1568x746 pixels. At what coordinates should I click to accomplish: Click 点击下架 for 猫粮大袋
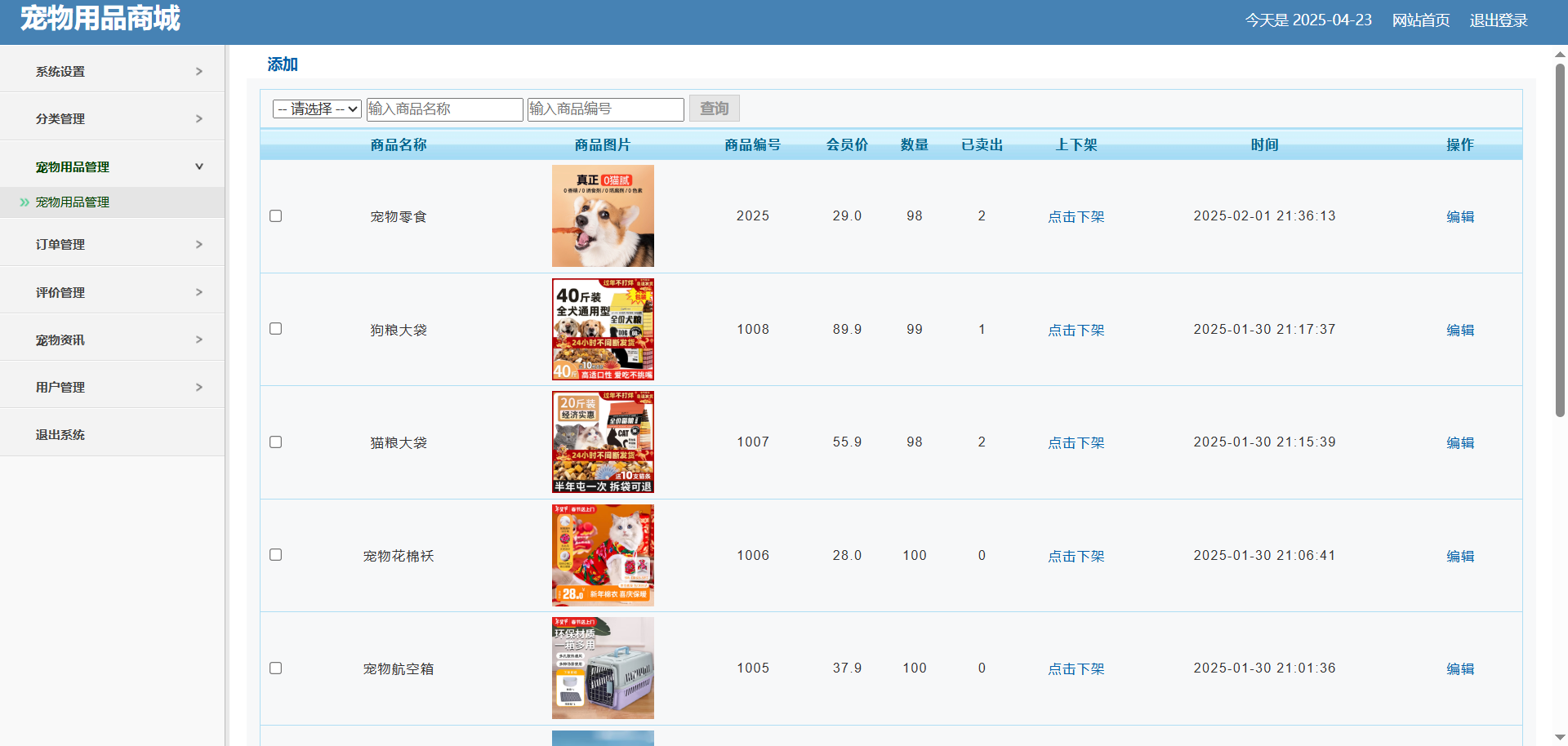tap(1076, 442)
